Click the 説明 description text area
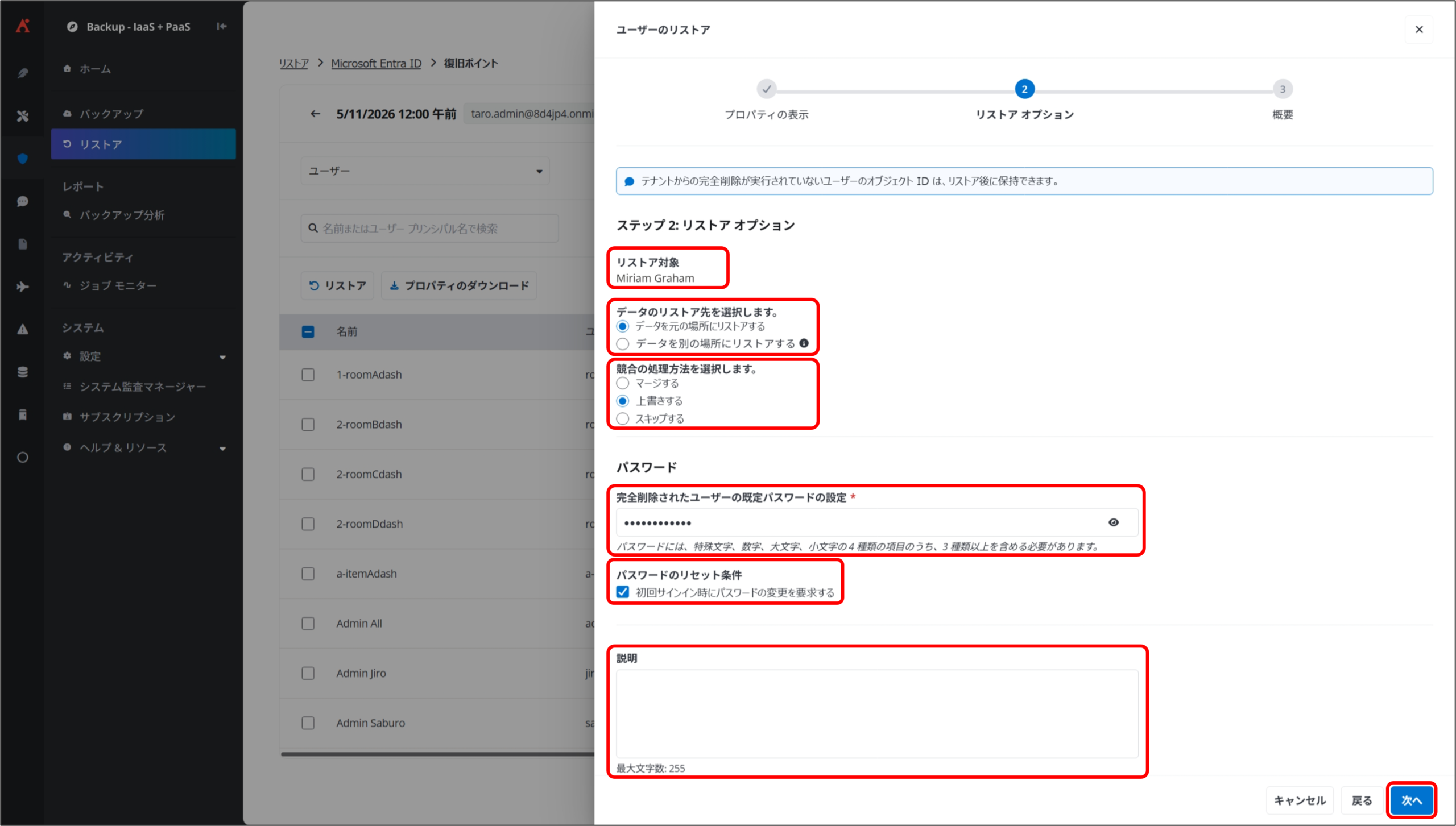Screen dimensions: 1456x826 pos(877,713)
